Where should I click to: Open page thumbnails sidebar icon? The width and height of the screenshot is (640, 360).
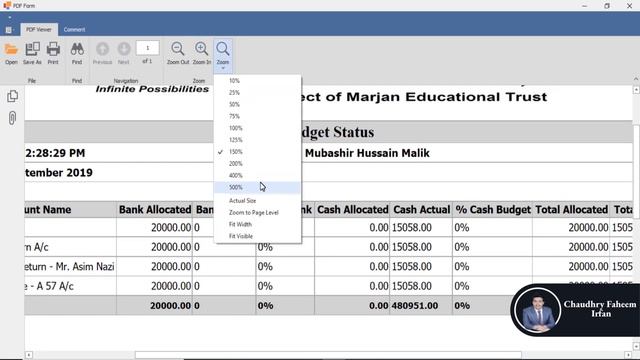pyautogui.click(x=12, y=96)
